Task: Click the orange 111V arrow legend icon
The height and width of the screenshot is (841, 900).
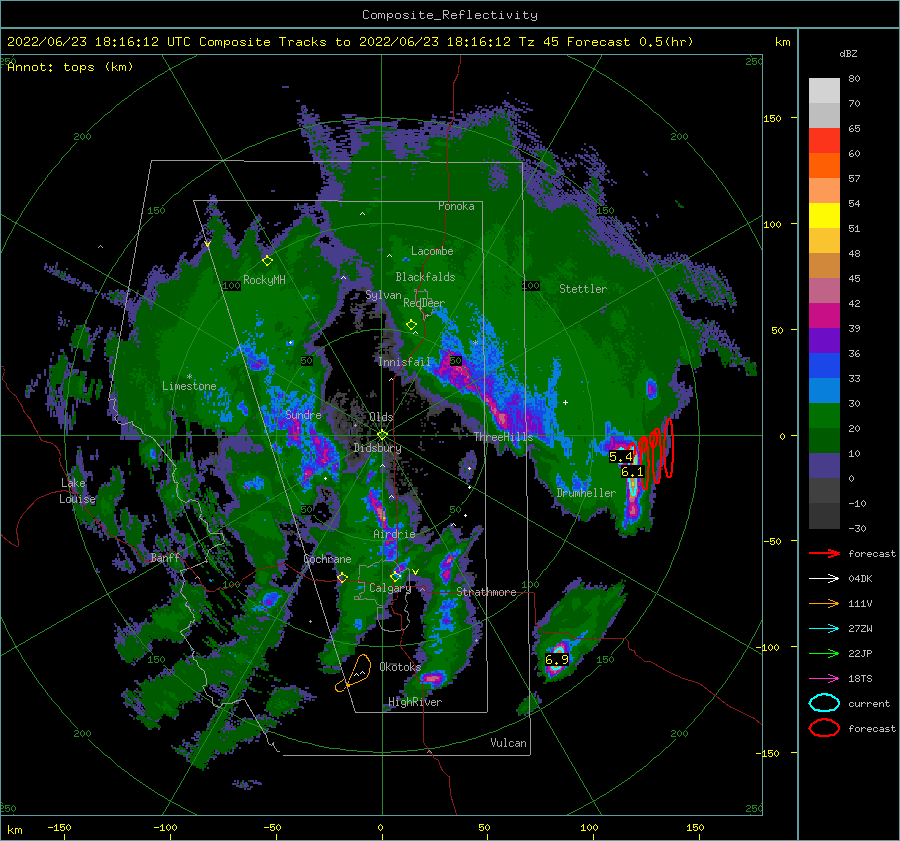Action: [x=824, y=603]
